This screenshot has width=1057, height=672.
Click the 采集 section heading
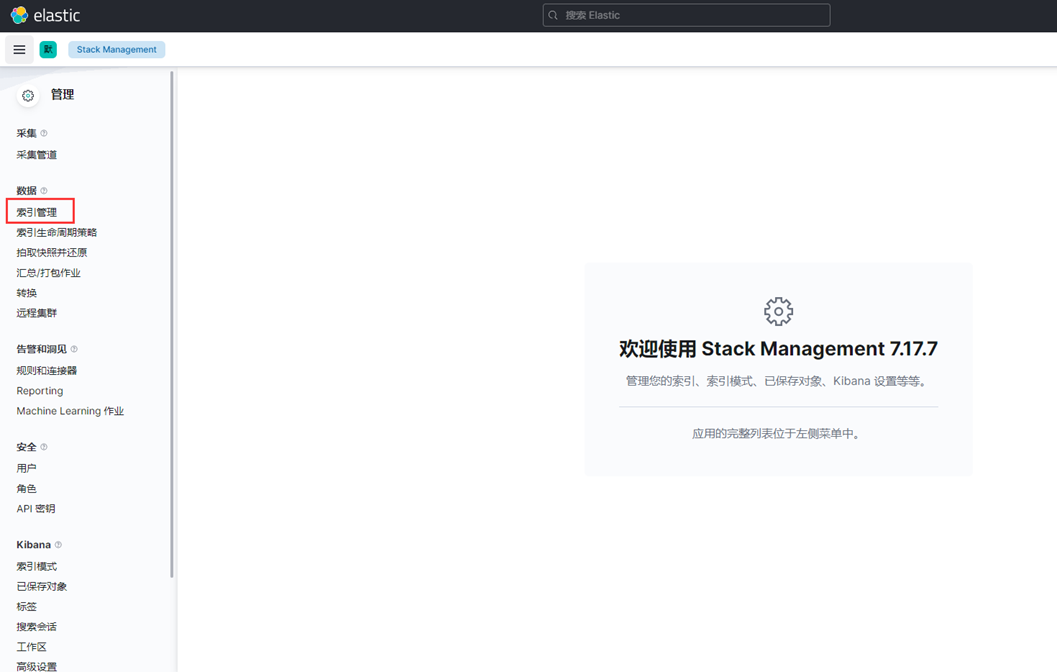tap(26, 133)
